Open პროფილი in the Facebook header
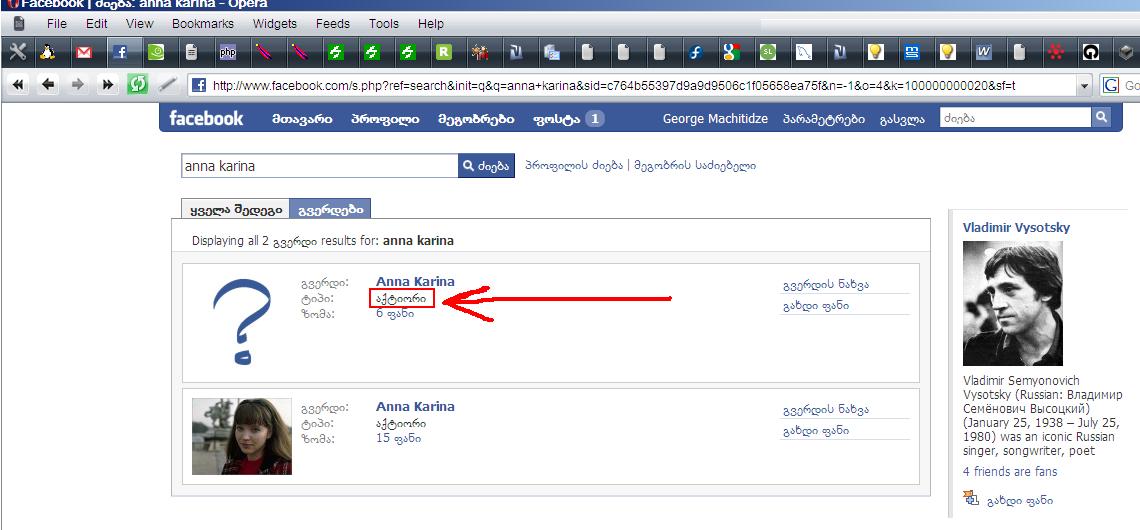 (x=385, y=119)
